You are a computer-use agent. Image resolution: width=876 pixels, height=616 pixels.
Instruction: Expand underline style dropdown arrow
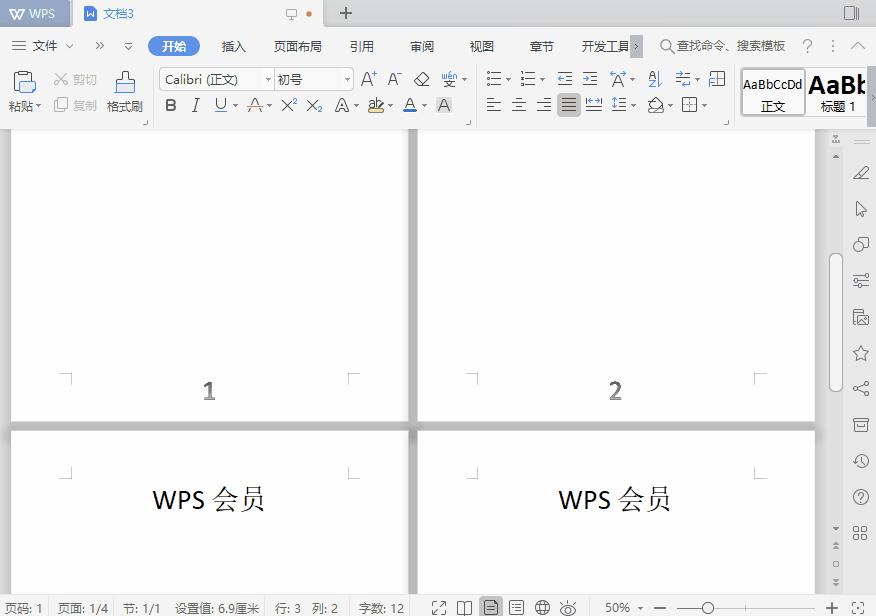tap(235, 106)
